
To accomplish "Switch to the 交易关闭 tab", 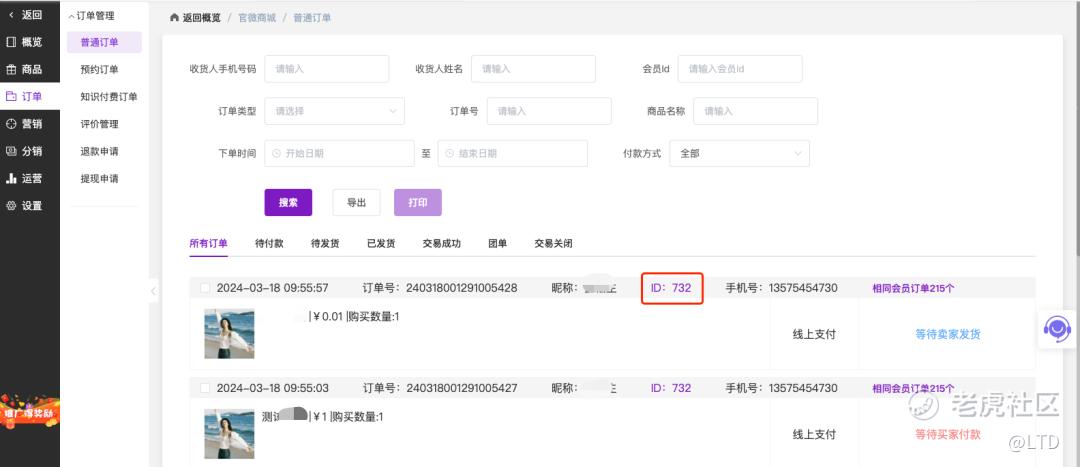I will point(554,243).
